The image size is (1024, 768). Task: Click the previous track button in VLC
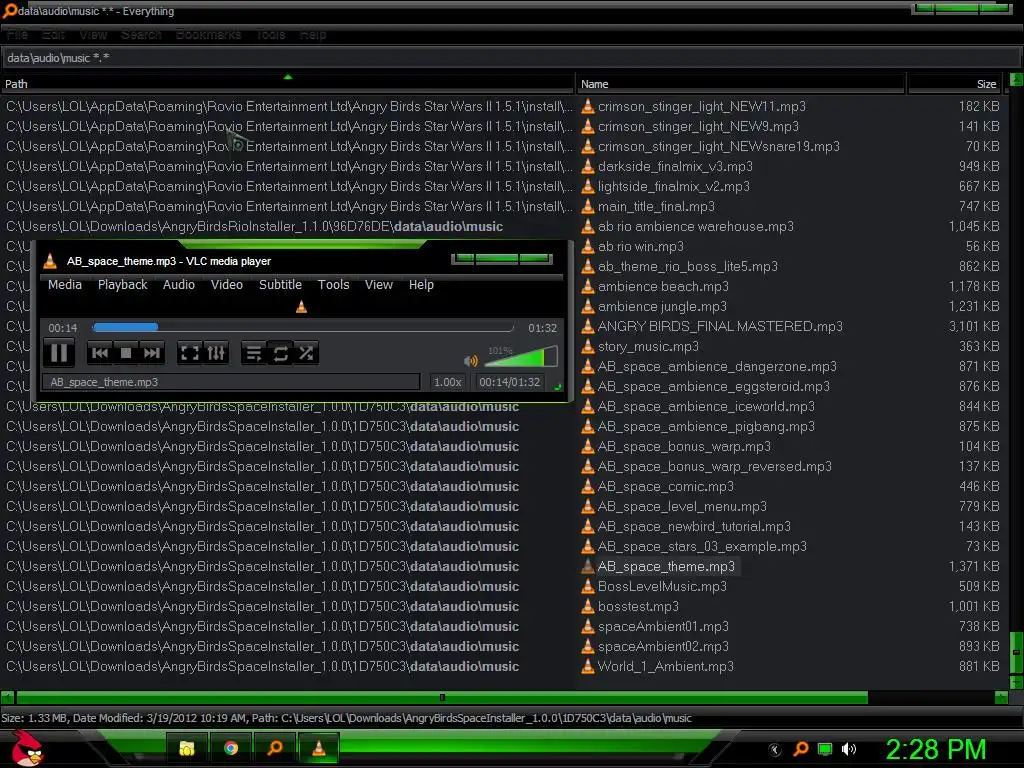click(x=100, y=353)
